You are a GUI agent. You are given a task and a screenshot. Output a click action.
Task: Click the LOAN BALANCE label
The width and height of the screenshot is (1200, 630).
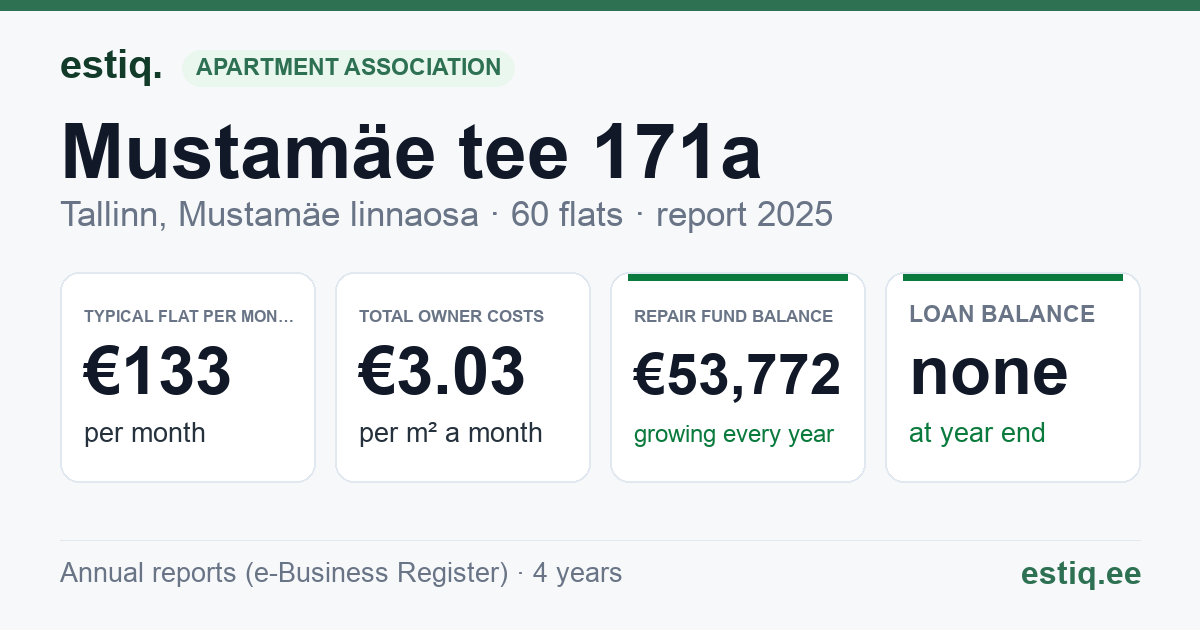pyautogui.click(x=1002, y=314)
